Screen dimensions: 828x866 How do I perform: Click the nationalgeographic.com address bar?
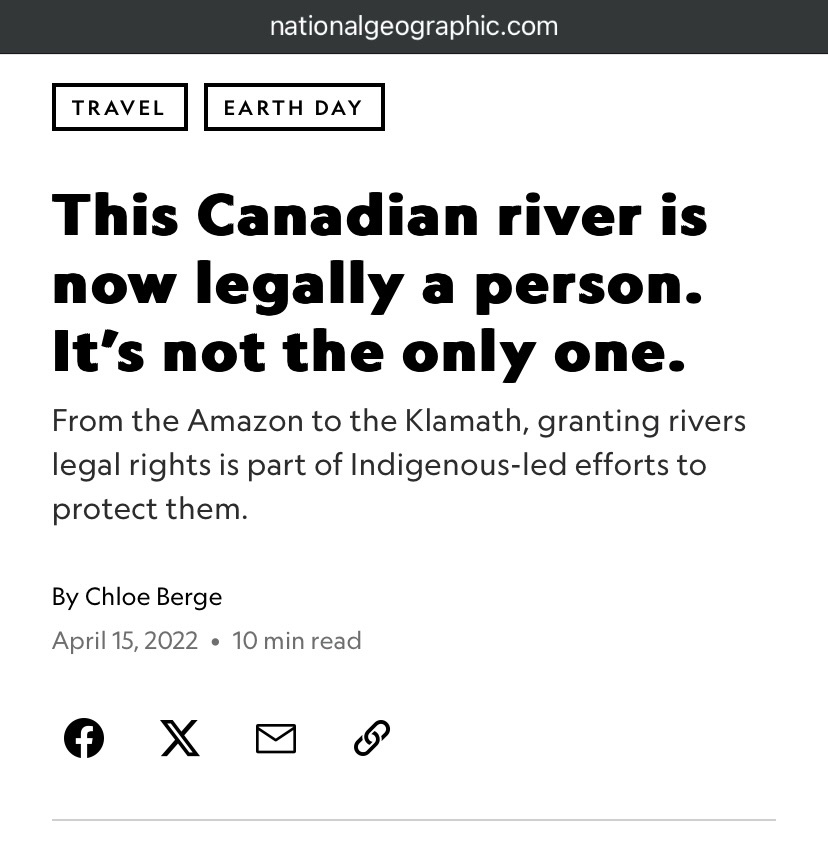(414, 27)
